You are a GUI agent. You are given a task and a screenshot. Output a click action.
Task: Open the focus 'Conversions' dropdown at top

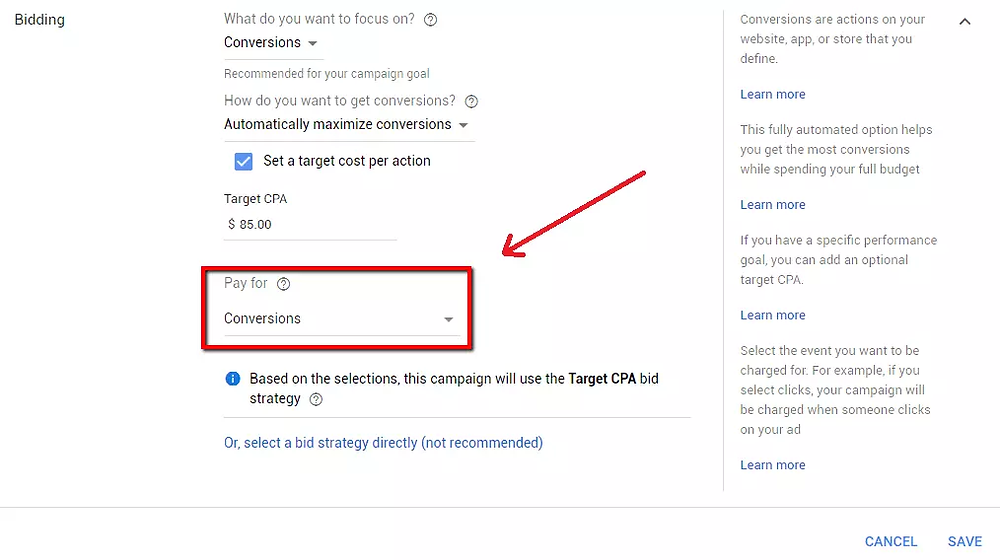pos(271,43)
